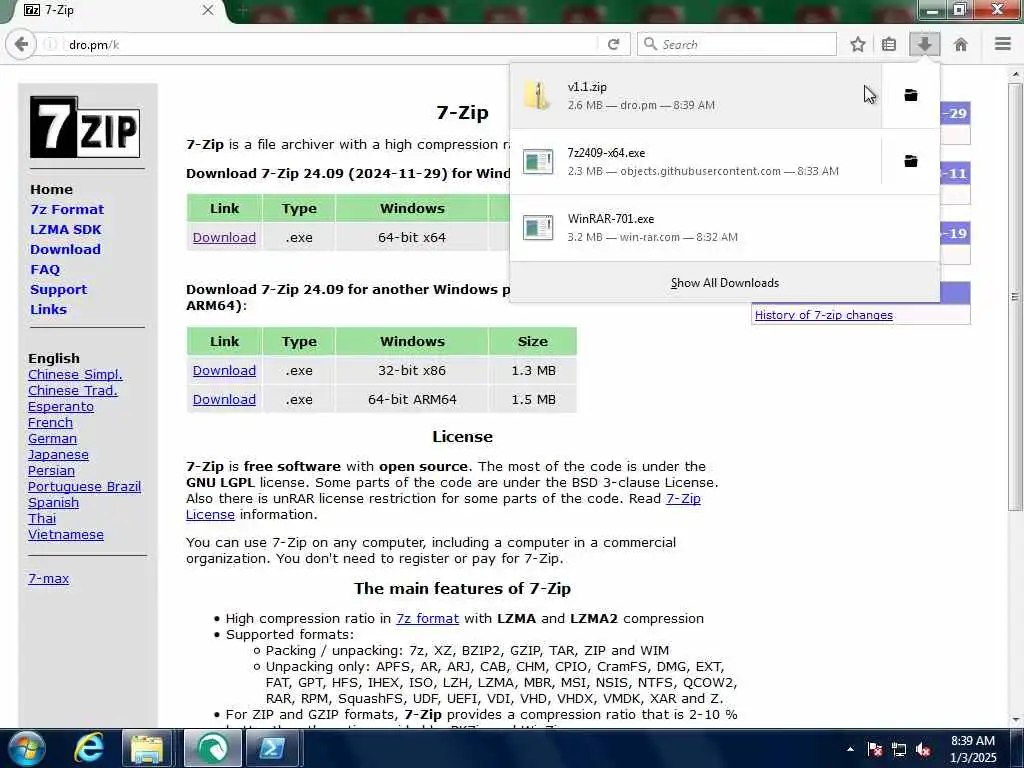This screenshot has width=1024, height=768.
Task: Download the 64-bit x64 .exe installer
Action: [x=224, y=238]
